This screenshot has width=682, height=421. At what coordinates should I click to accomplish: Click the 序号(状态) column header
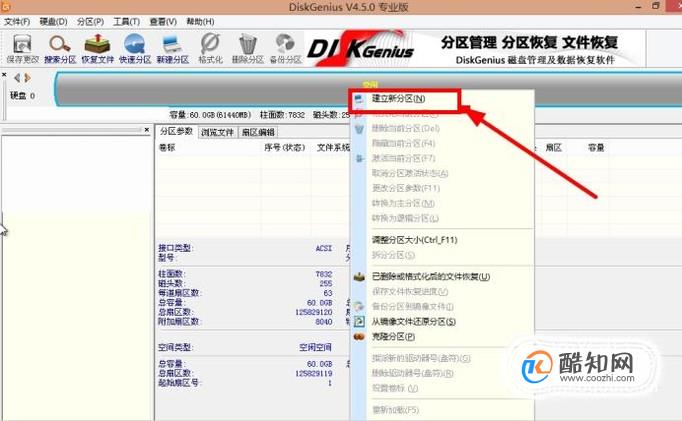pyautogui.click(x=284, y=148)
